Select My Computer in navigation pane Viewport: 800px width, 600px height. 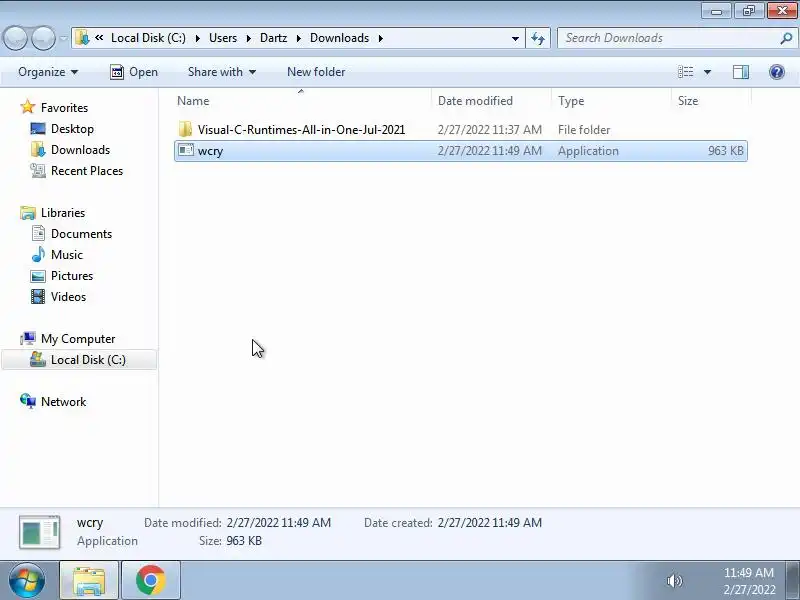tap(78, 339)
